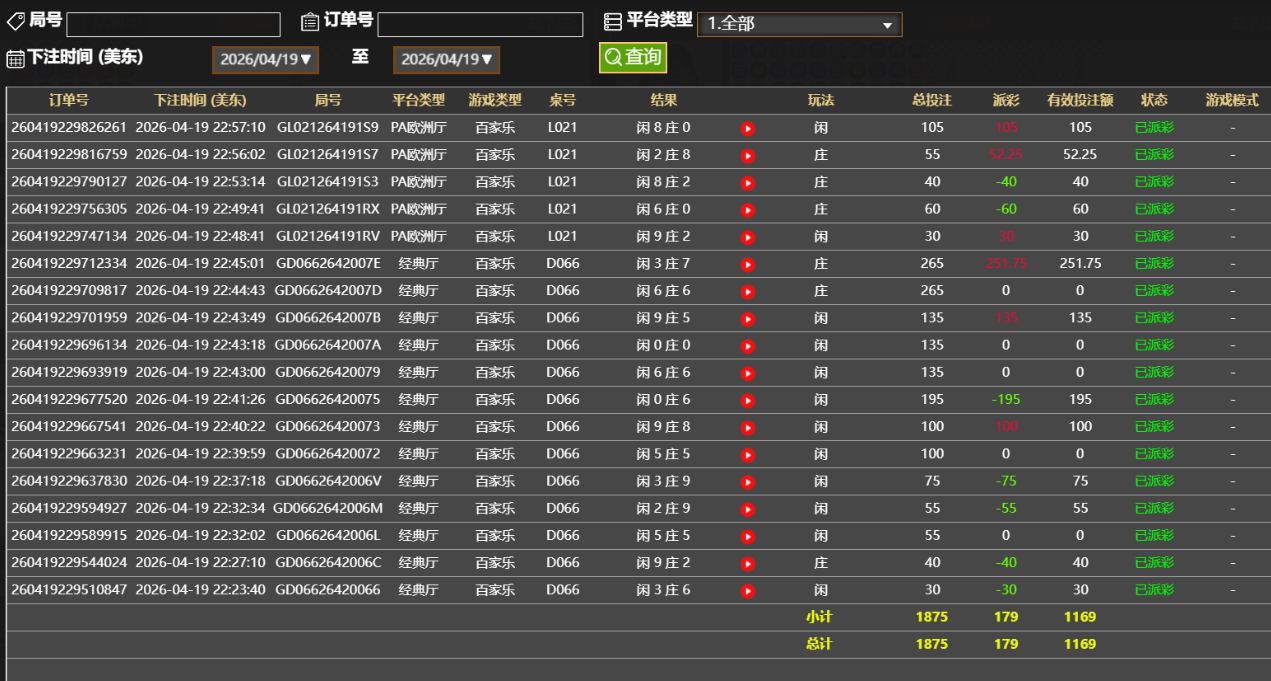Click bet time 2026-04-19 22:23:40
The height and width of the screenshot is (681, 1271).
(x=200, y=590)
